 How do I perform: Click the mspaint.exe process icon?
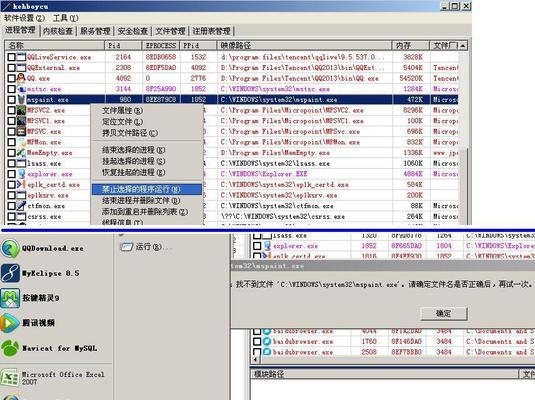click(21, 99)
